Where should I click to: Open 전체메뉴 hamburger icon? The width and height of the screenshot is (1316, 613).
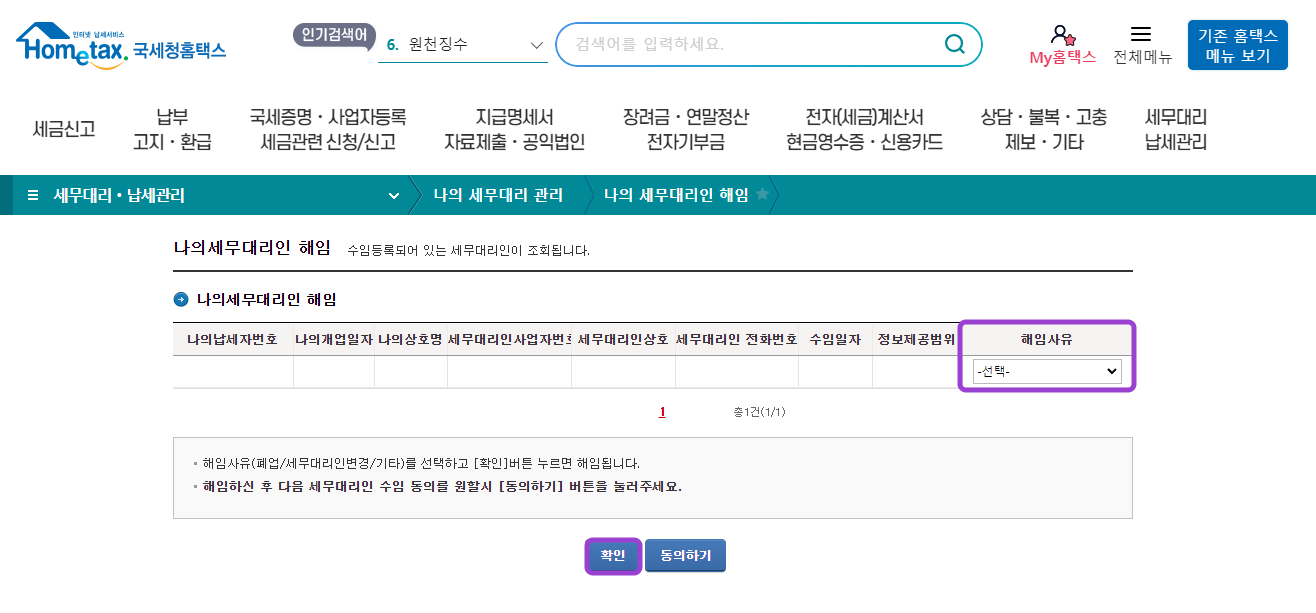click(1141, 34)
